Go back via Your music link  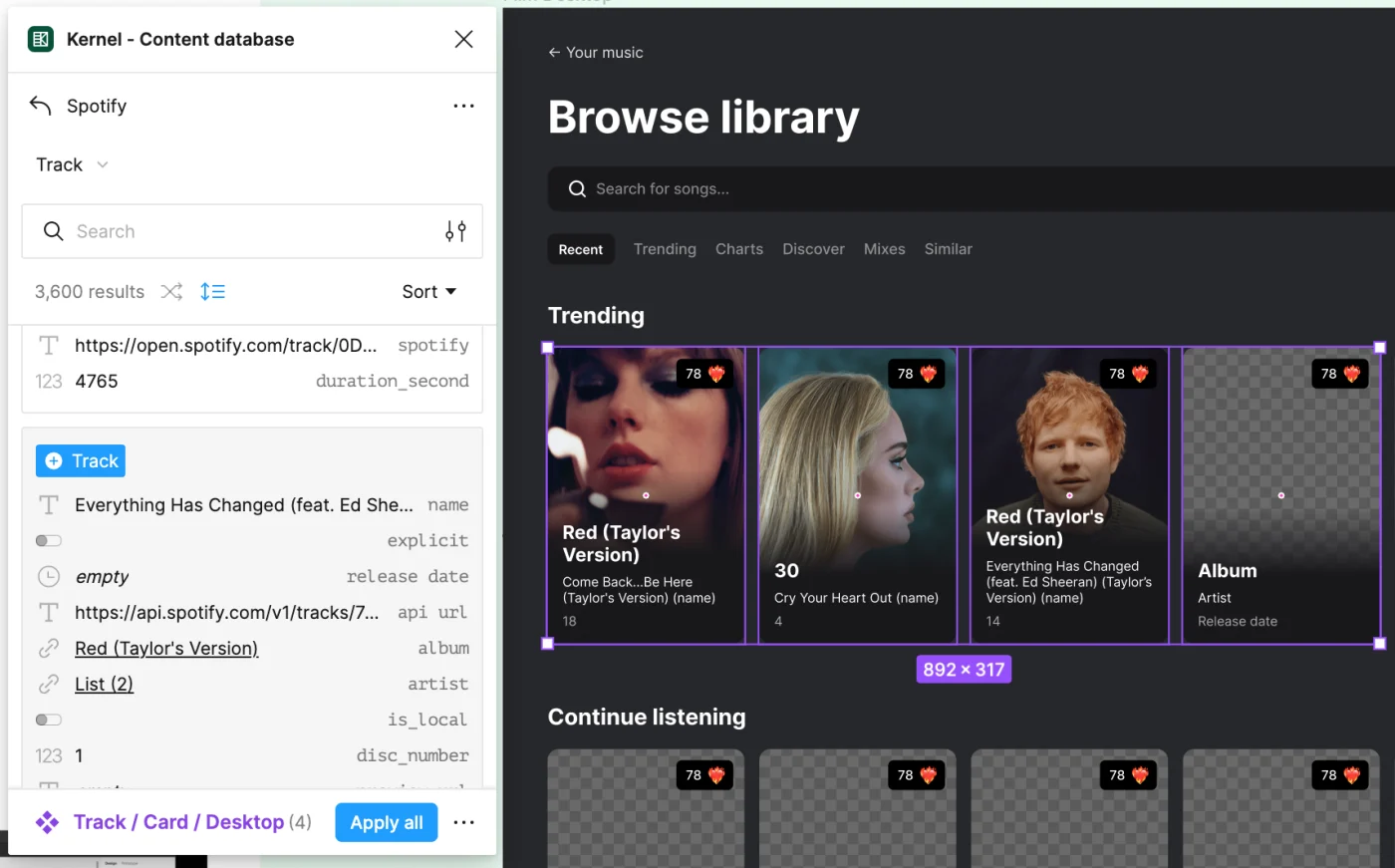(596, 52)
